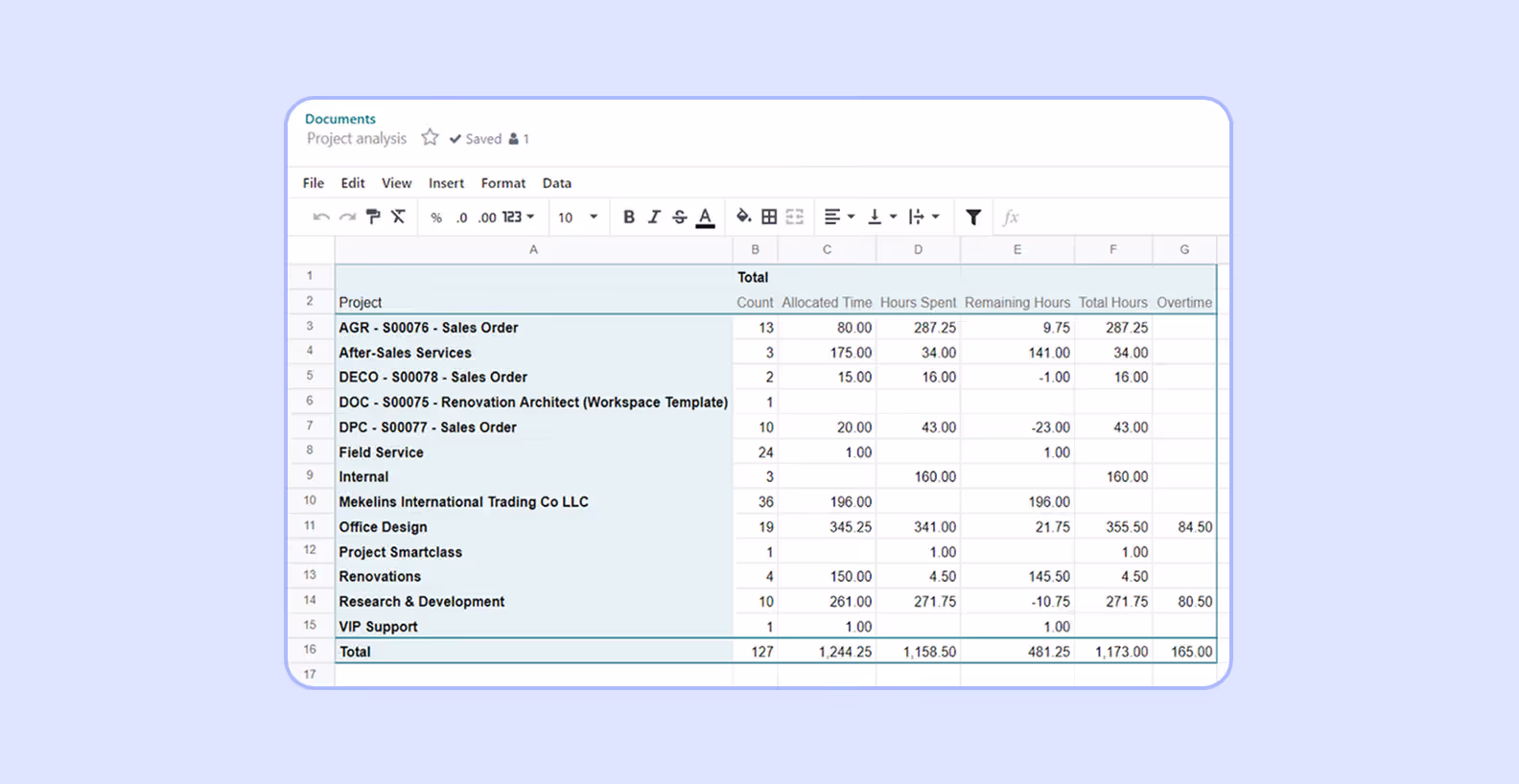Click the Undo arrow icon
This screenshot has width=1519, height=784.
(321, 218)
